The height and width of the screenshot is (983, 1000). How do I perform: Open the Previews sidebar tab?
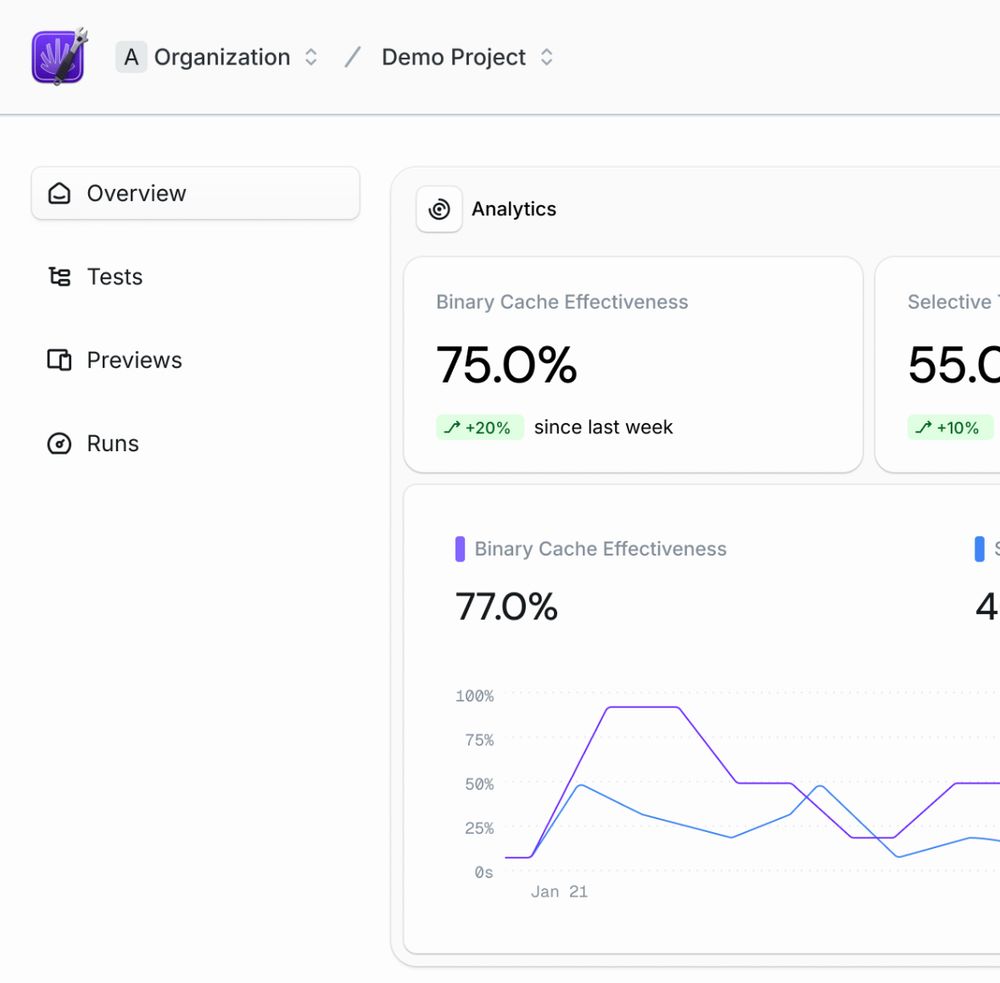tap(195, 360)
